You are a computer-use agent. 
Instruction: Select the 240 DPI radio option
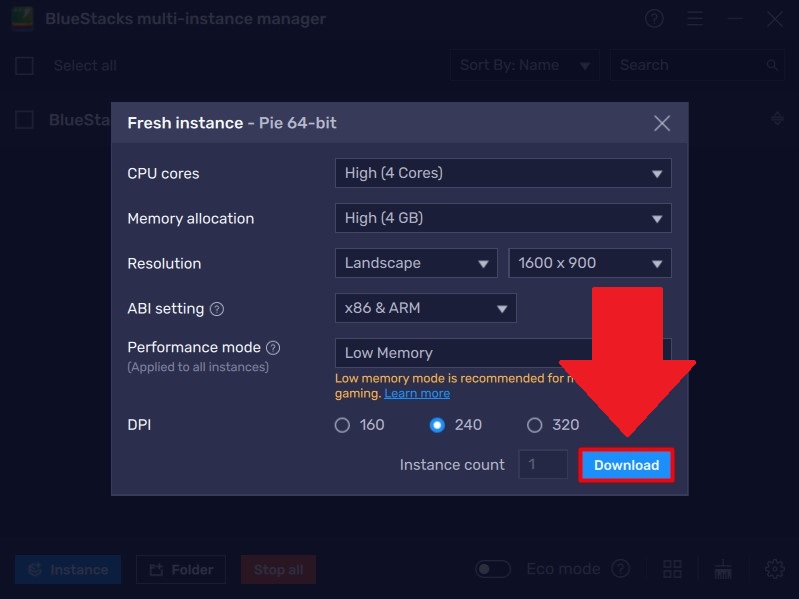(437, 425)
